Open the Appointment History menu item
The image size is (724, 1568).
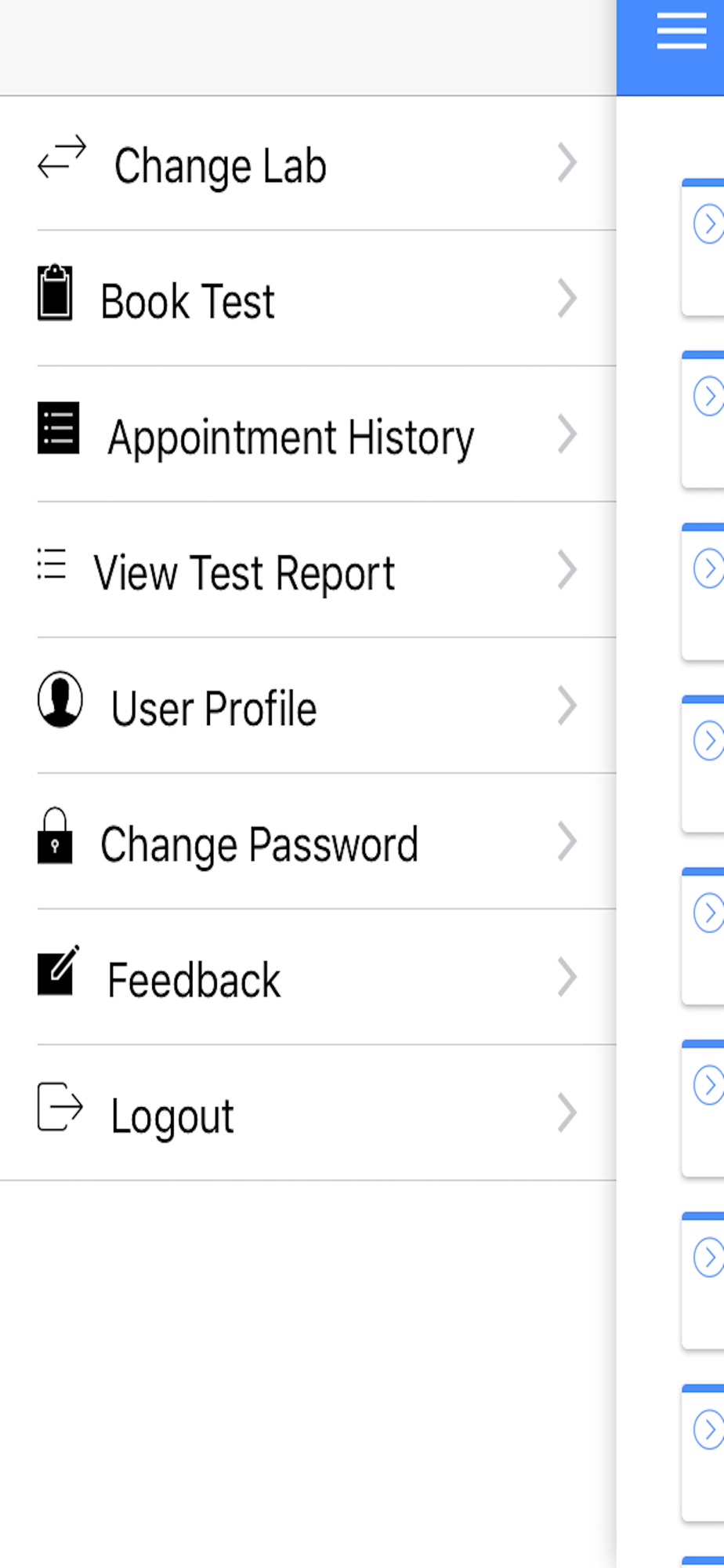coord(308,434)
